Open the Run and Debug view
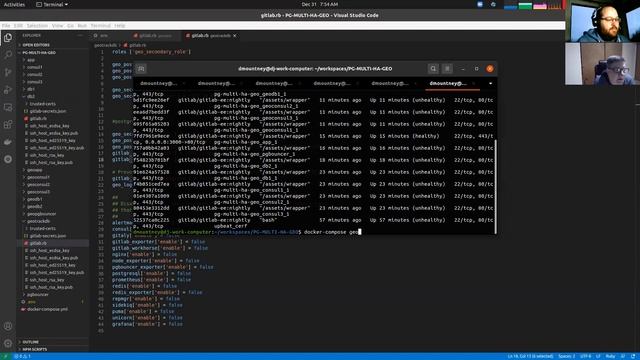This screenshot has height=360, width=640. pos(8,90)
